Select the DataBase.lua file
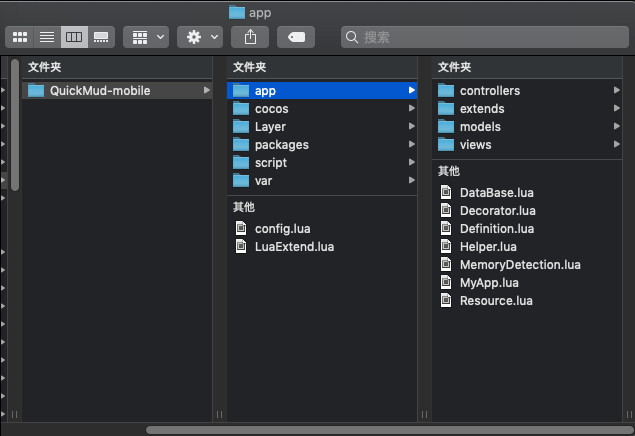Viewport: 635px width, 436px height. coord(496,193)
